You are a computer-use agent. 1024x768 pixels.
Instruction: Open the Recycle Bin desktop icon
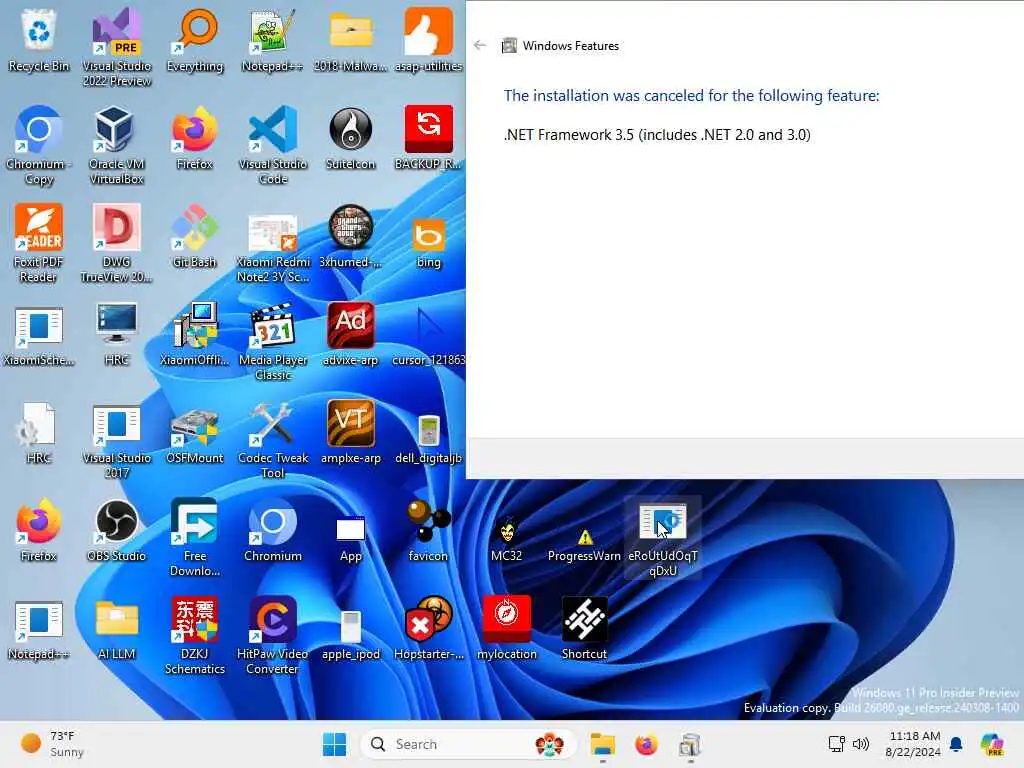click(x=39, y=40)
